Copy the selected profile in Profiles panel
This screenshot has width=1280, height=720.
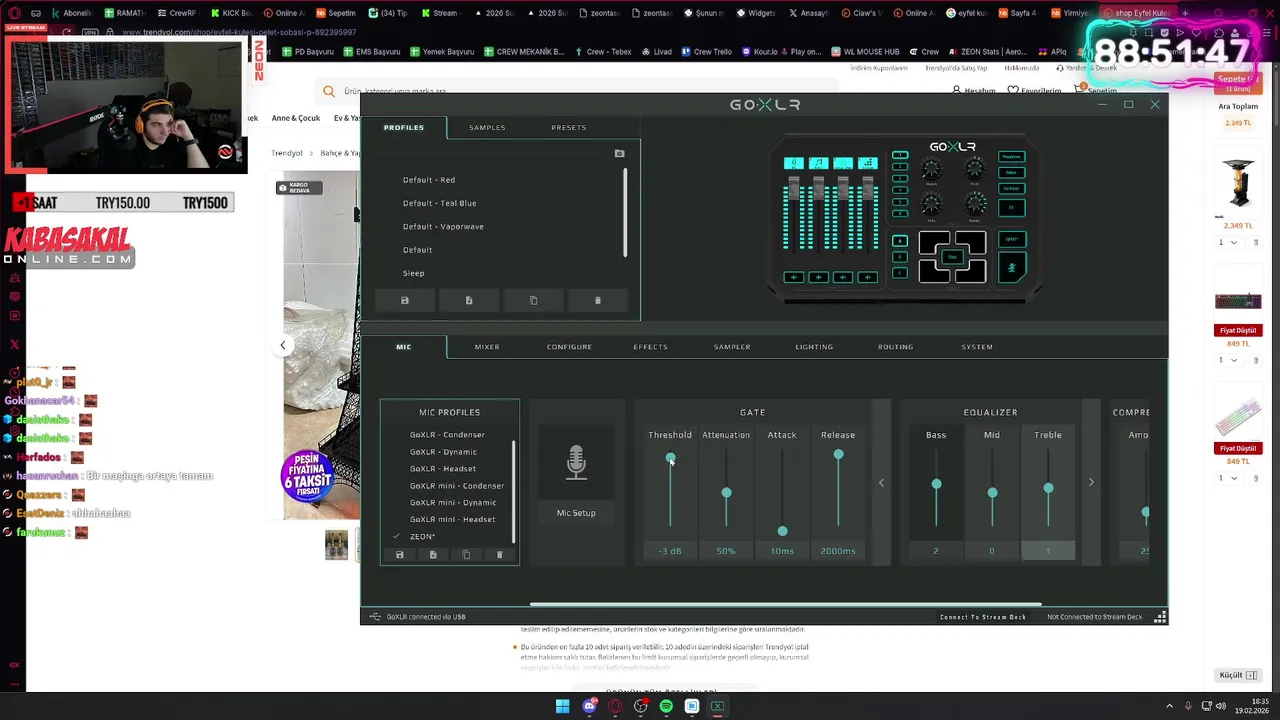533,300
